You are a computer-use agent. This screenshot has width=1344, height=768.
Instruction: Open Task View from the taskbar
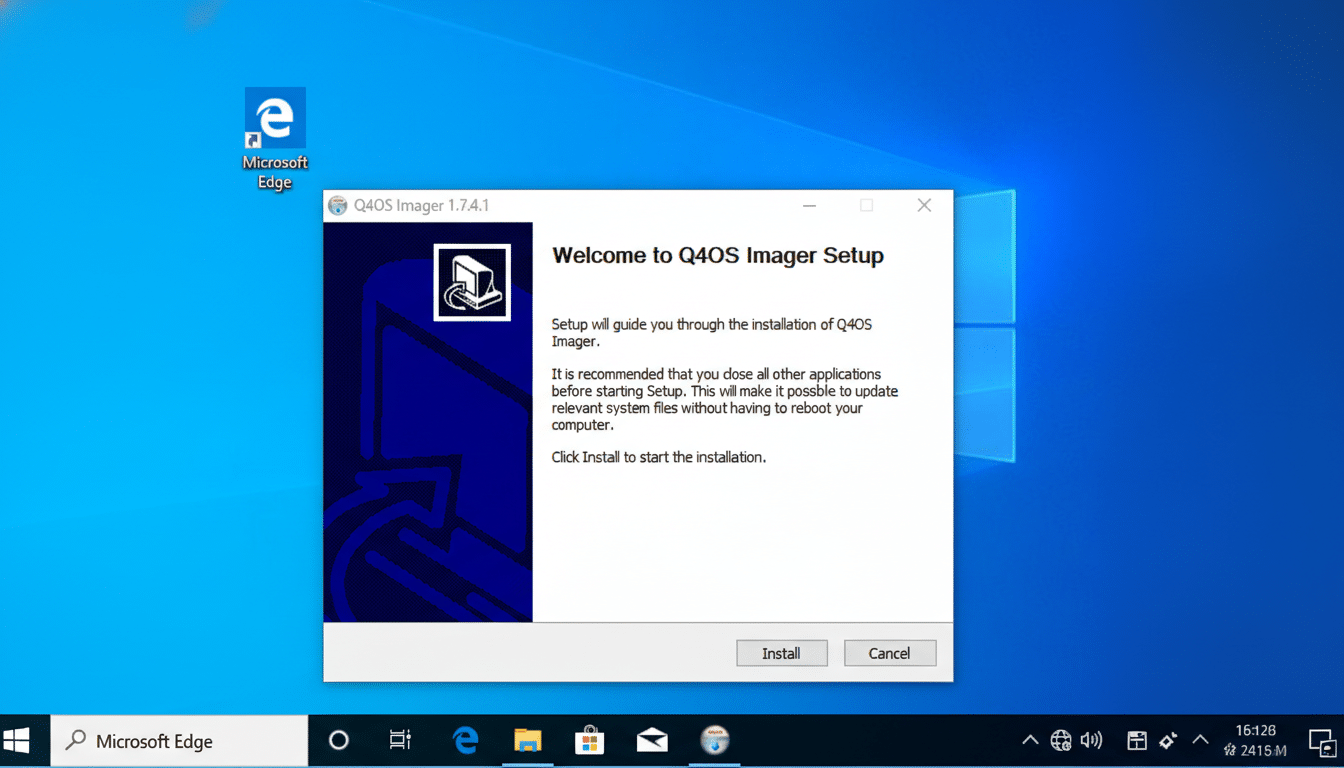(x=400, y=740)
